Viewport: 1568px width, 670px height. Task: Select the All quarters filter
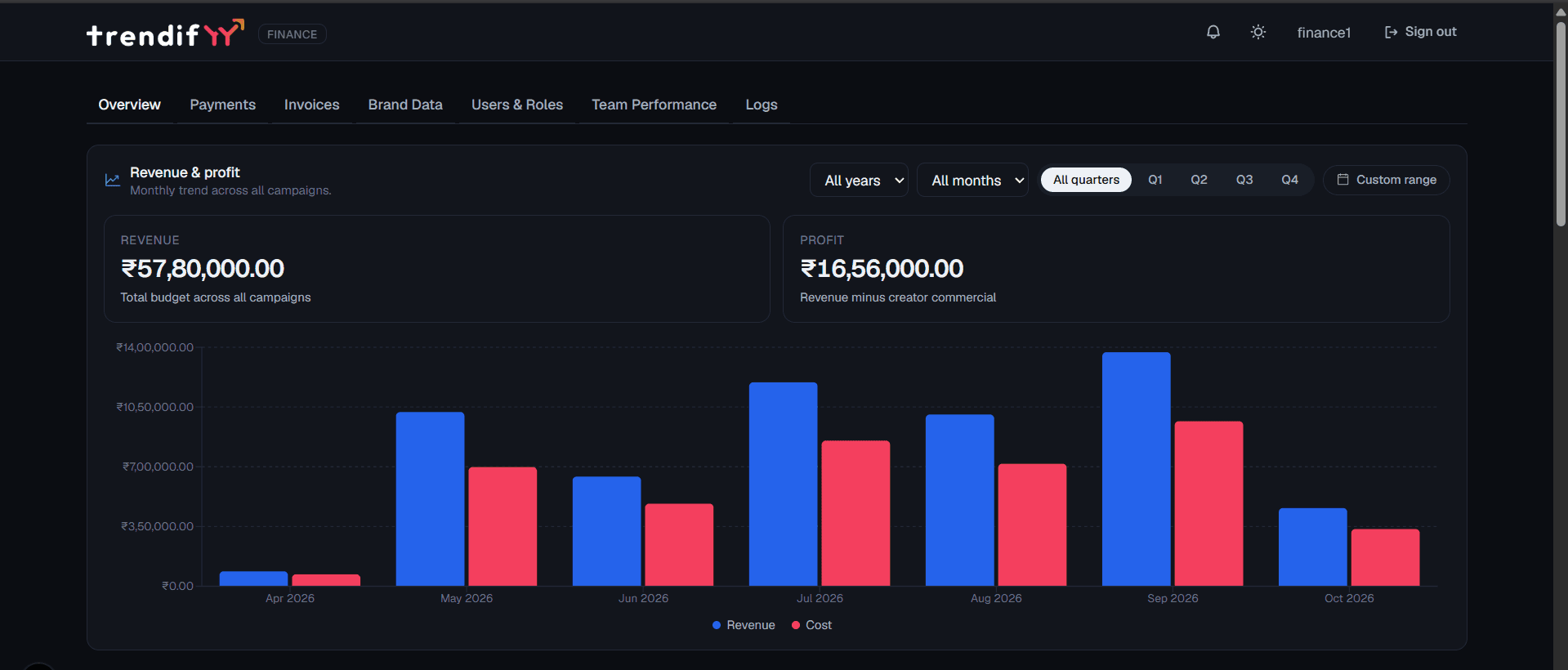tap(1086, 180)
